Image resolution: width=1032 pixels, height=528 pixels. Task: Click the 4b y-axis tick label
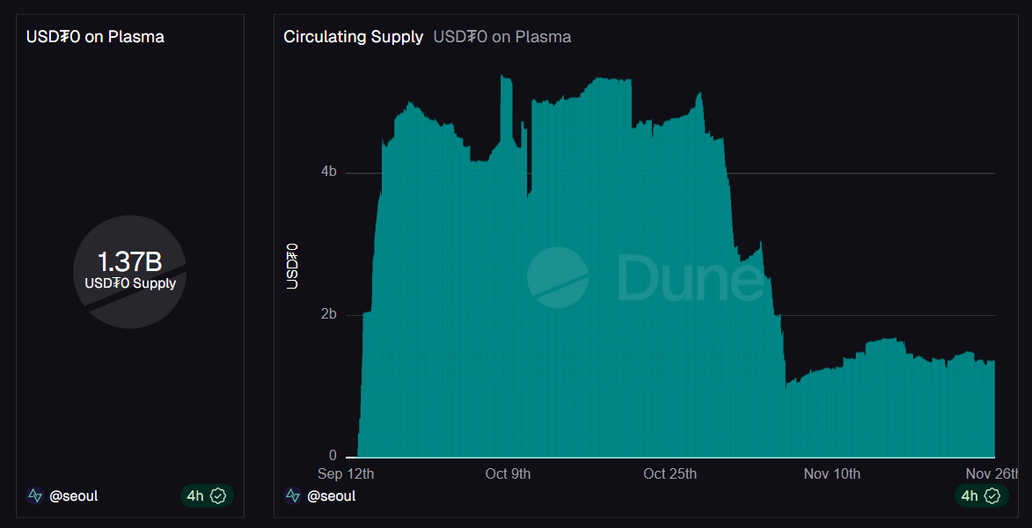pyautogui.click(x=328, y=172)
